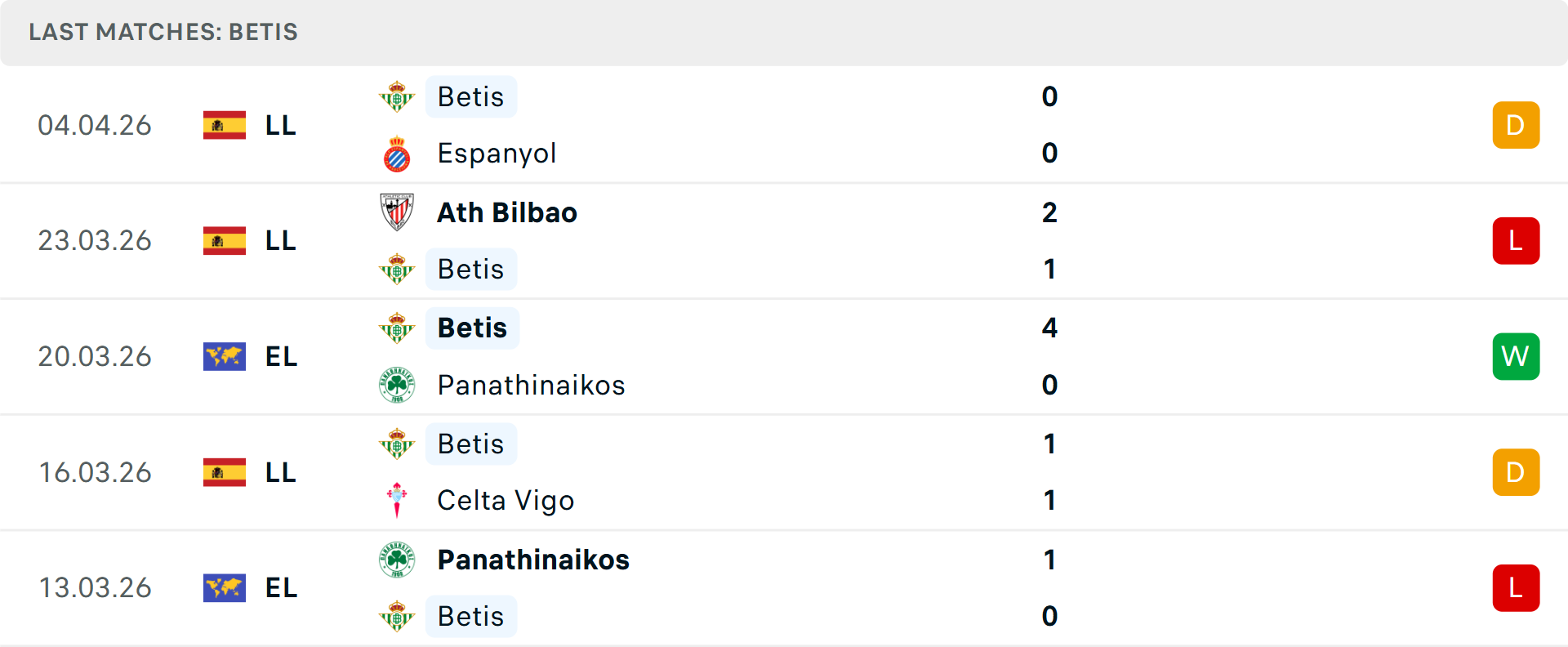Click the EL league label on 13.03.26
Image resolution: width=1568 pixels, height=647 pixels.
pyautogui.click(x=281, y=588)
